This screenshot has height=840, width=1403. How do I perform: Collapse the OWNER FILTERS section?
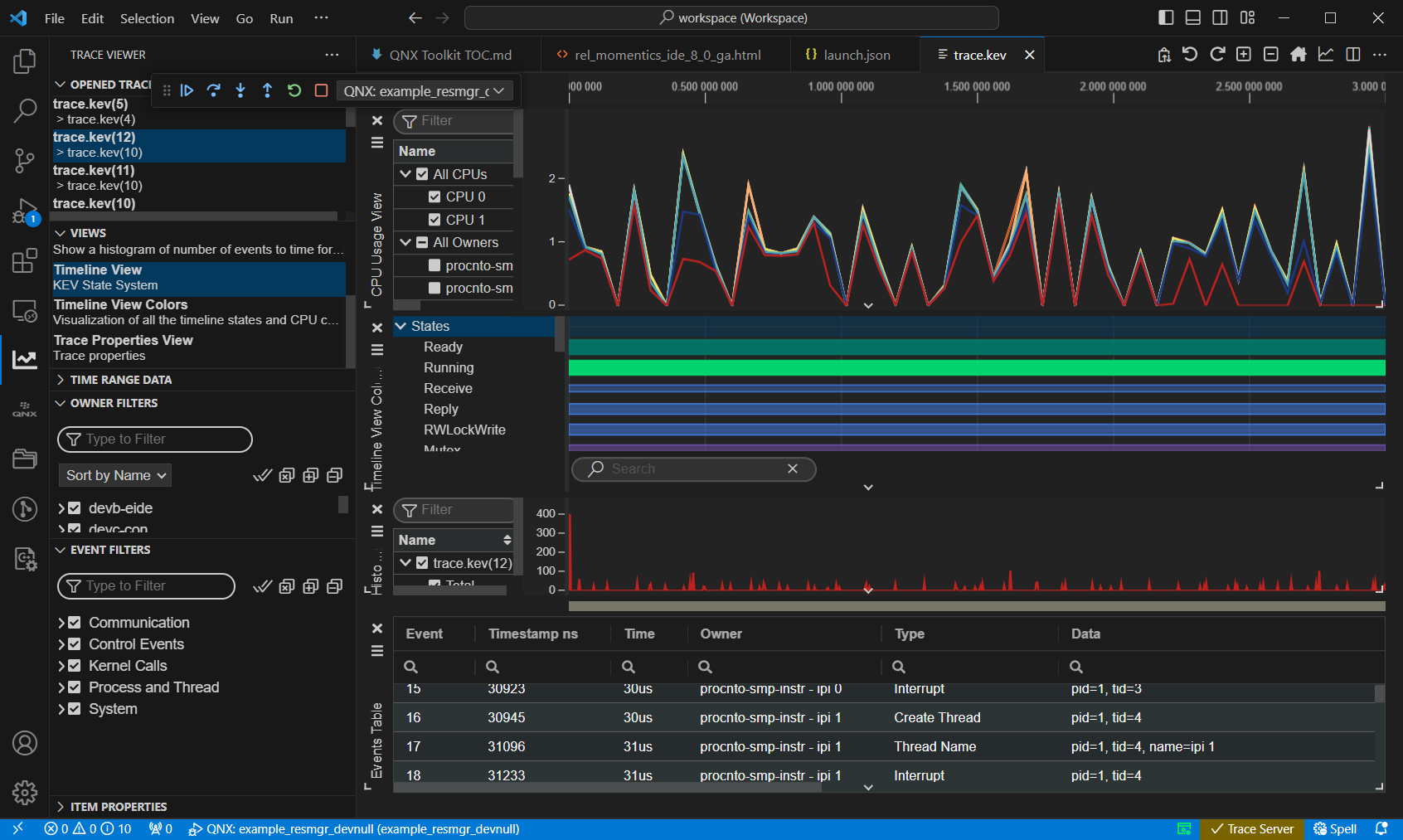pyautogui.click(x=114, y=403)
